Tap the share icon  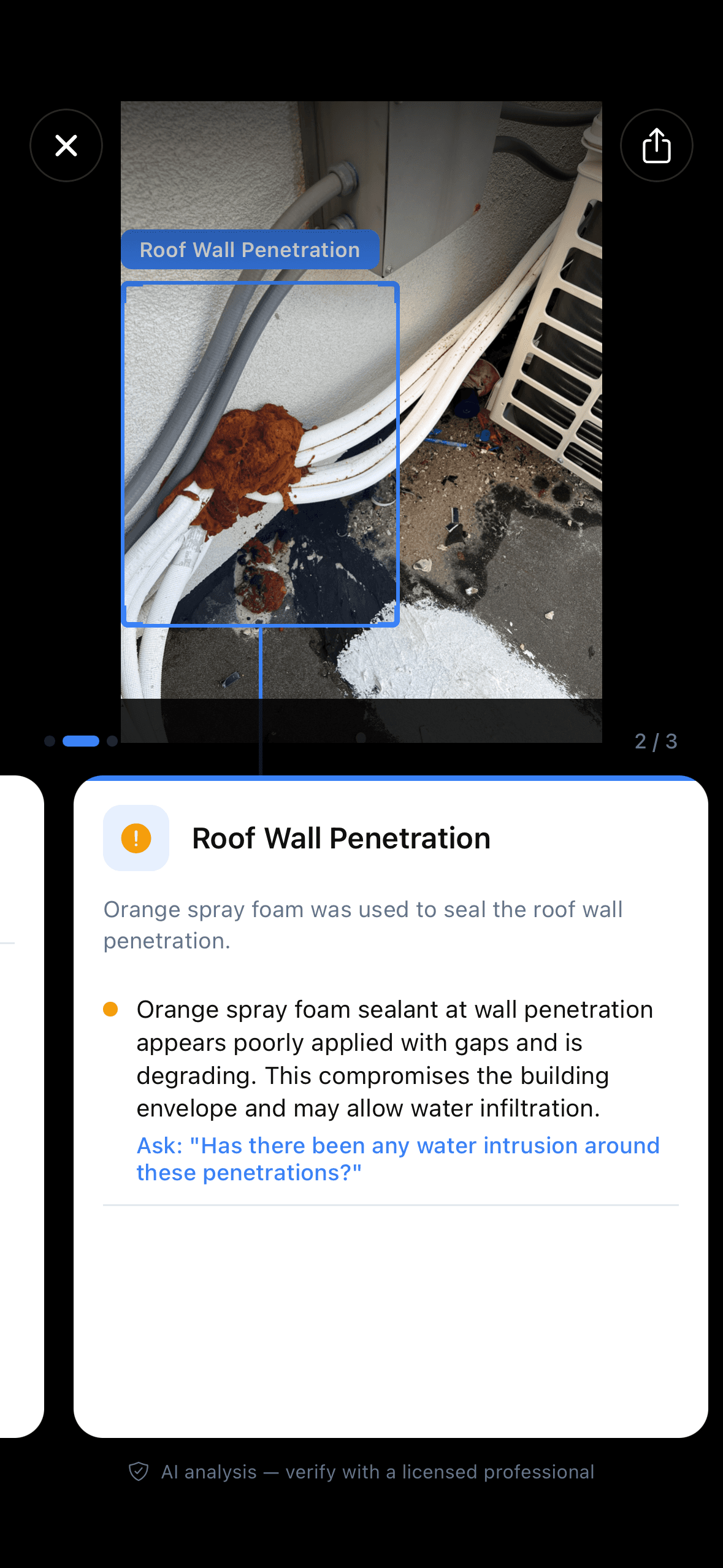point(656,145)
